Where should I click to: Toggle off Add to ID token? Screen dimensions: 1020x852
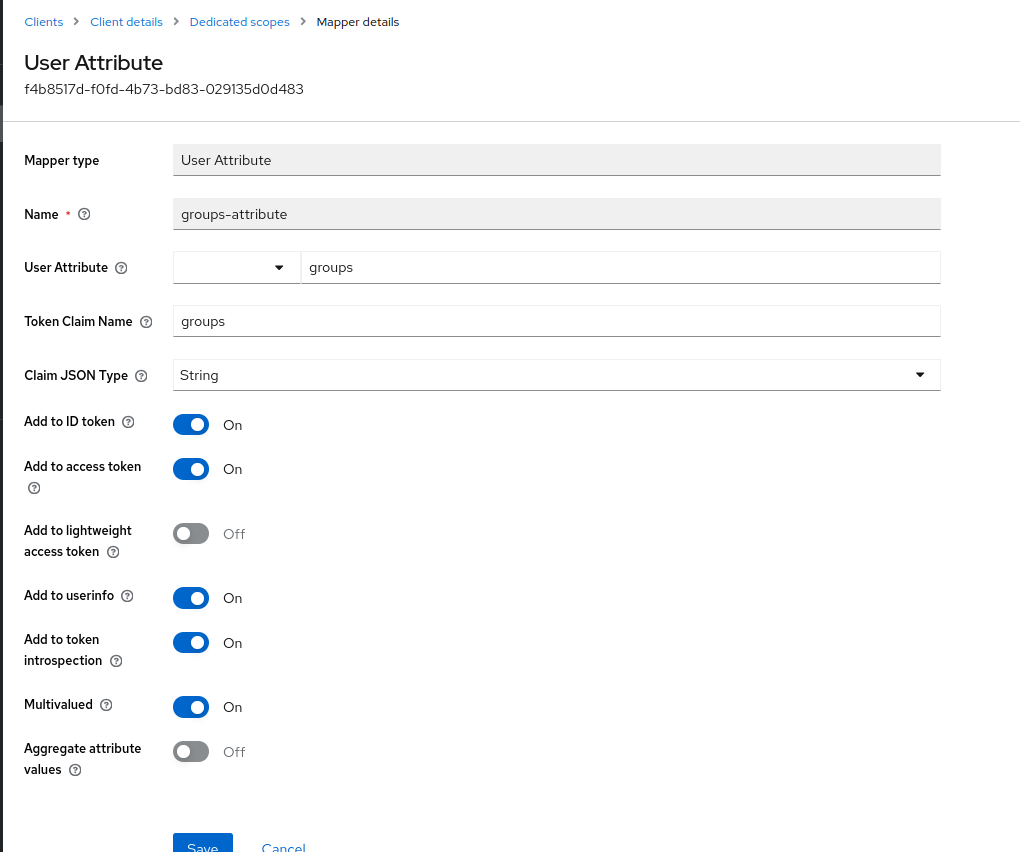pos(191,424)
